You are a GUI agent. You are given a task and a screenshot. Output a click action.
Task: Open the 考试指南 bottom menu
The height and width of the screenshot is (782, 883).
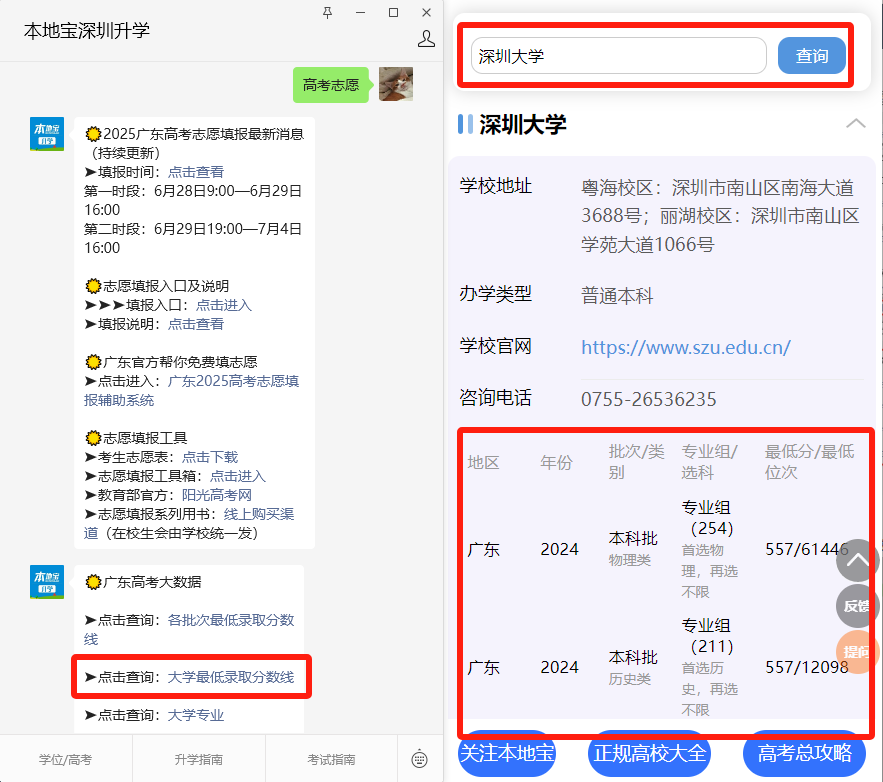pos(331,759)
